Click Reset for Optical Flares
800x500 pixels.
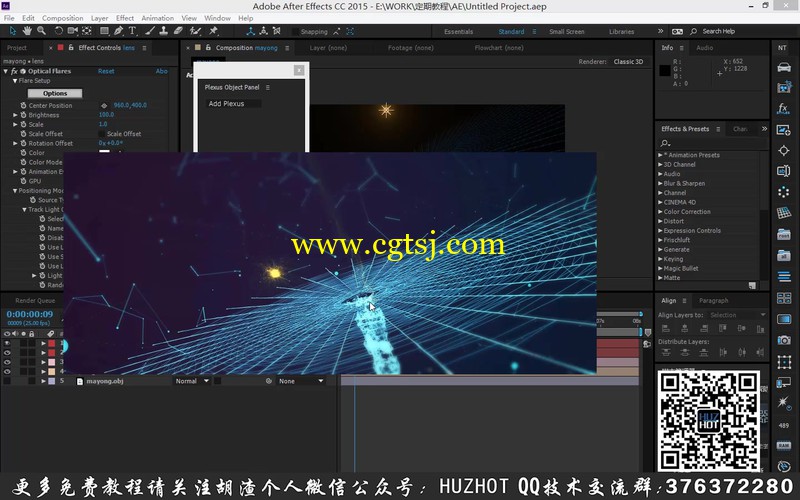click(x=106, y=71)
